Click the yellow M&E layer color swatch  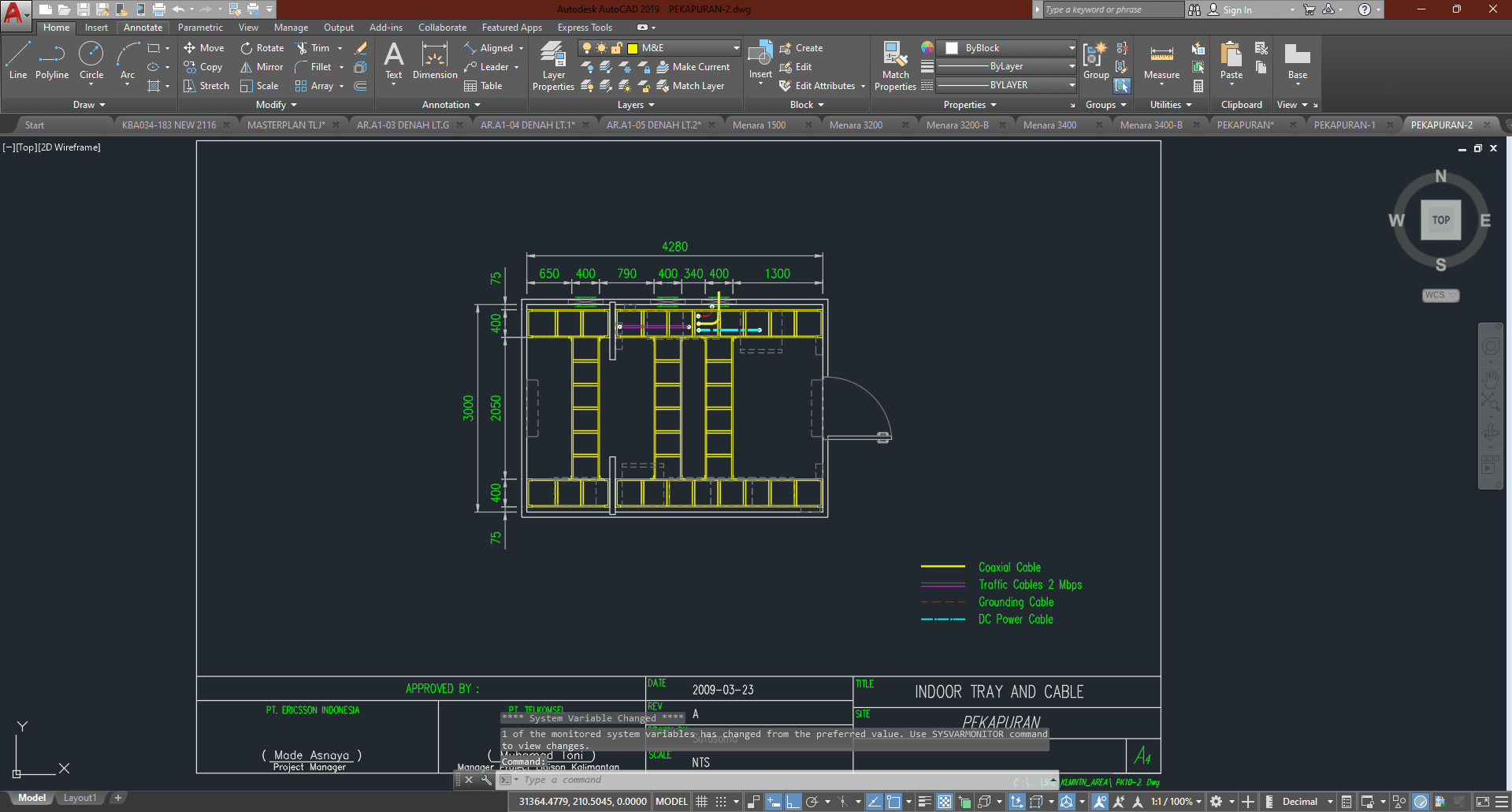pos(632,48)
